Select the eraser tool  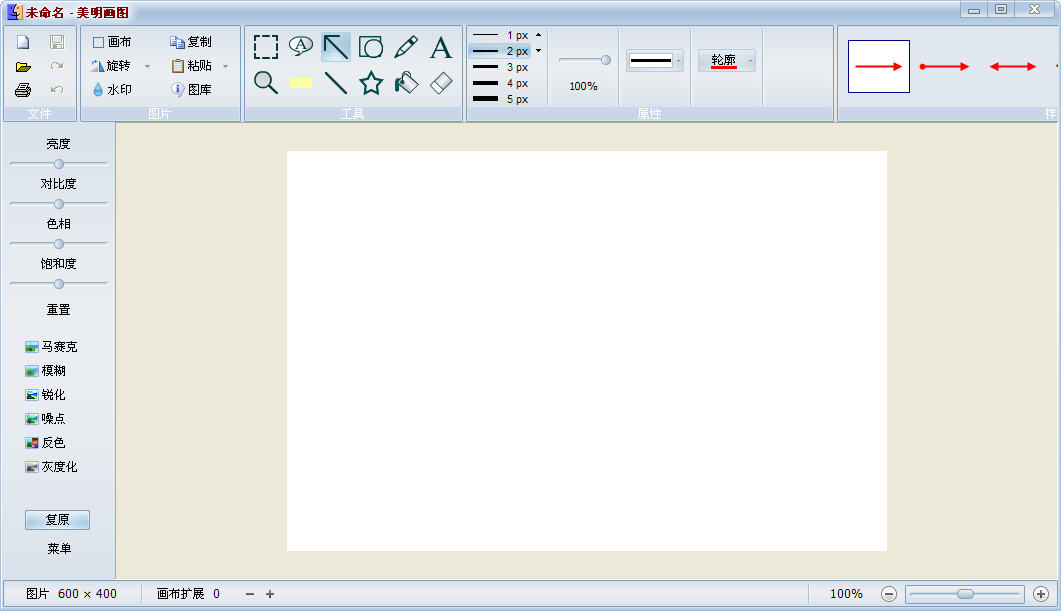[441, 83]
